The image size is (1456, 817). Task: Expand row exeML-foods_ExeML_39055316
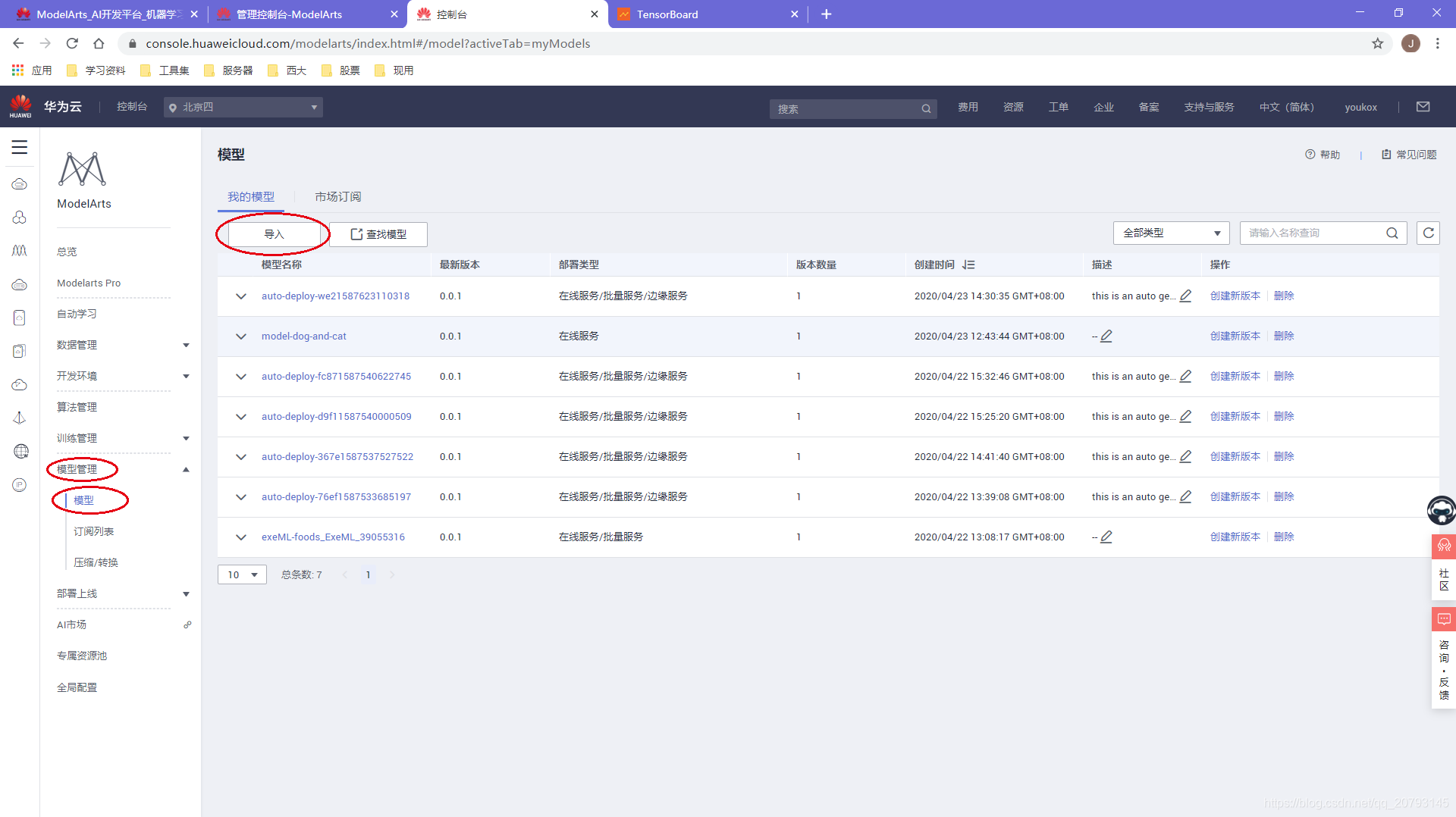point(241,537)
